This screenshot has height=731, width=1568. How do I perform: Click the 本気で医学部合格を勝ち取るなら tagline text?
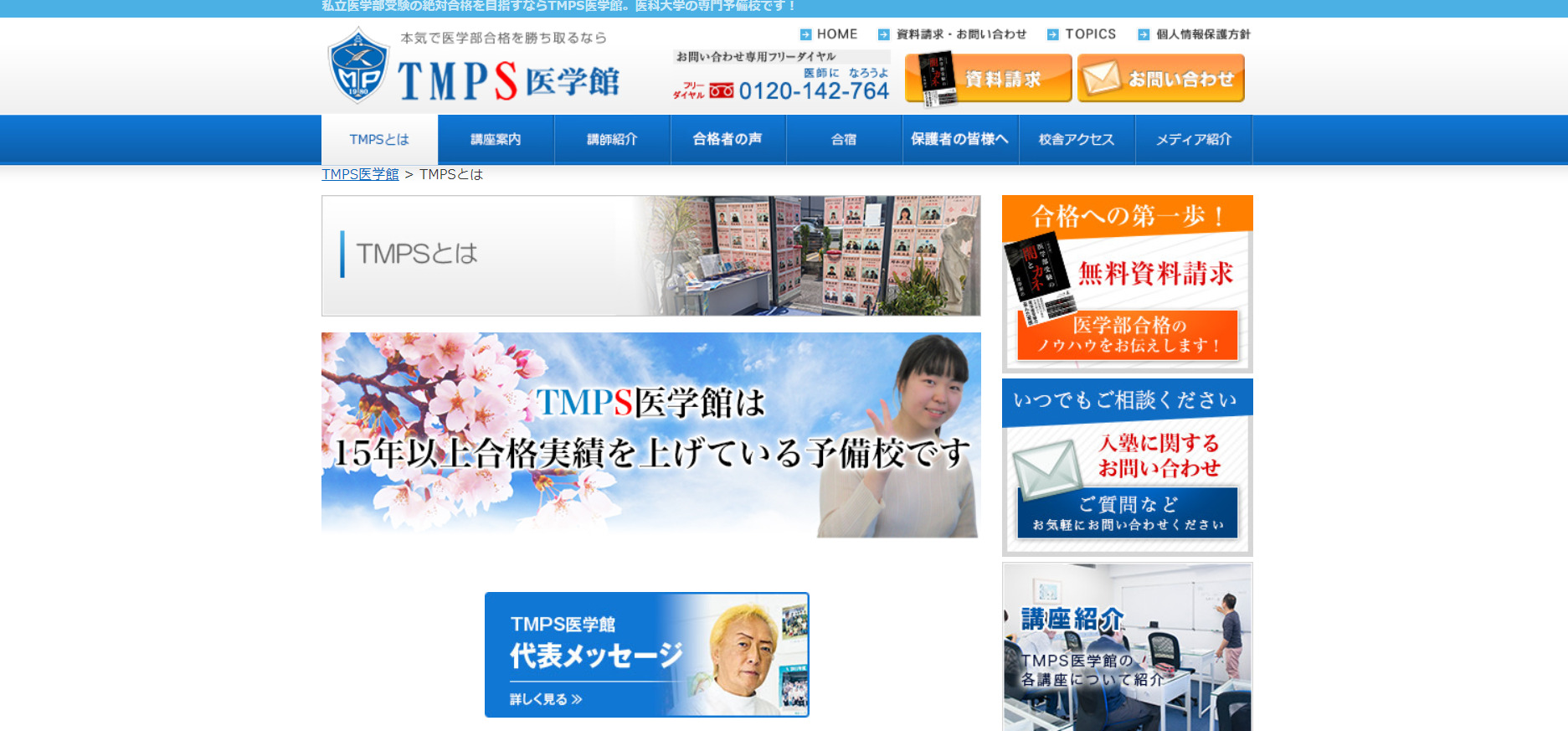[504, 38]
